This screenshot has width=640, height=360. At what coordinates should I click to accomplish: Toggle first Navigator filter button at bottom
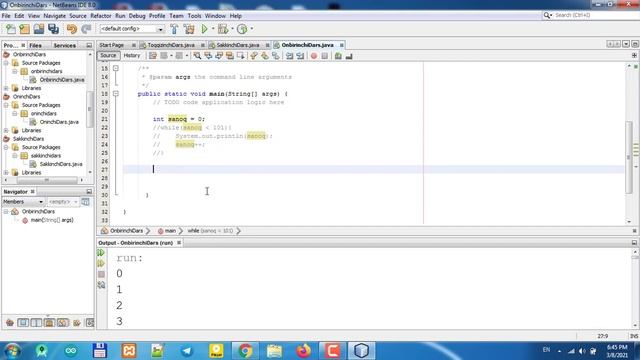click(x=10, y=323)
